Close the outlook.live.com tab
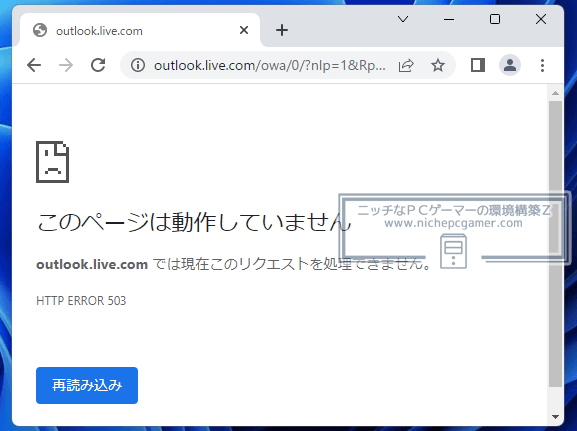 [x=244, y=30]
